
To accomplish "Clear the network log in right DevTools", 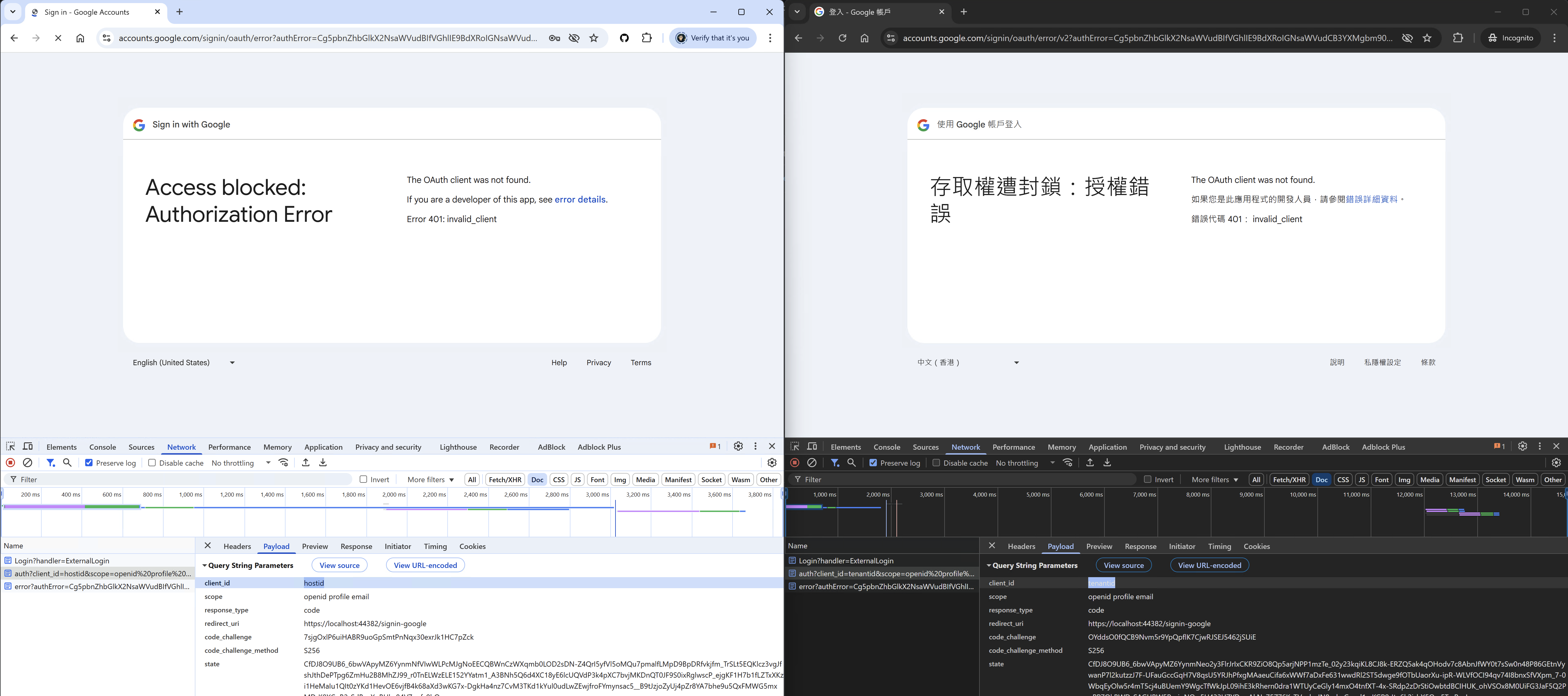I will [811, 463].
